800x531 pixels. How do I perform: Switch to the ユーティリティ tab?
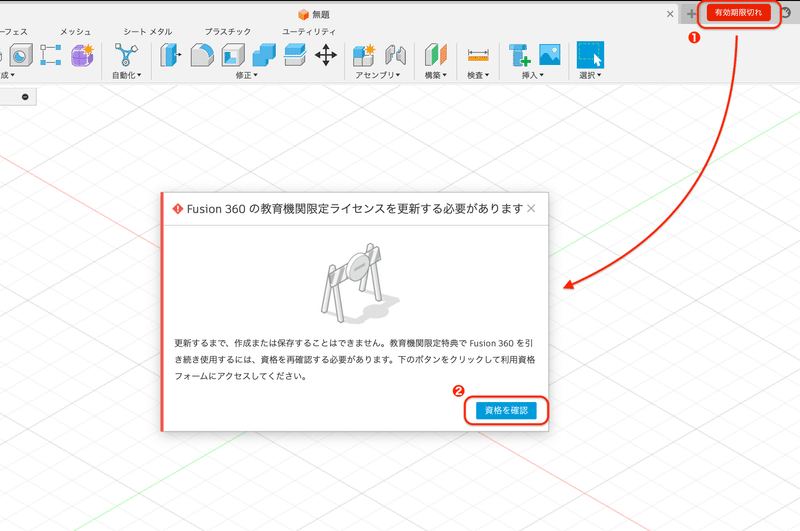pos(309,32)
